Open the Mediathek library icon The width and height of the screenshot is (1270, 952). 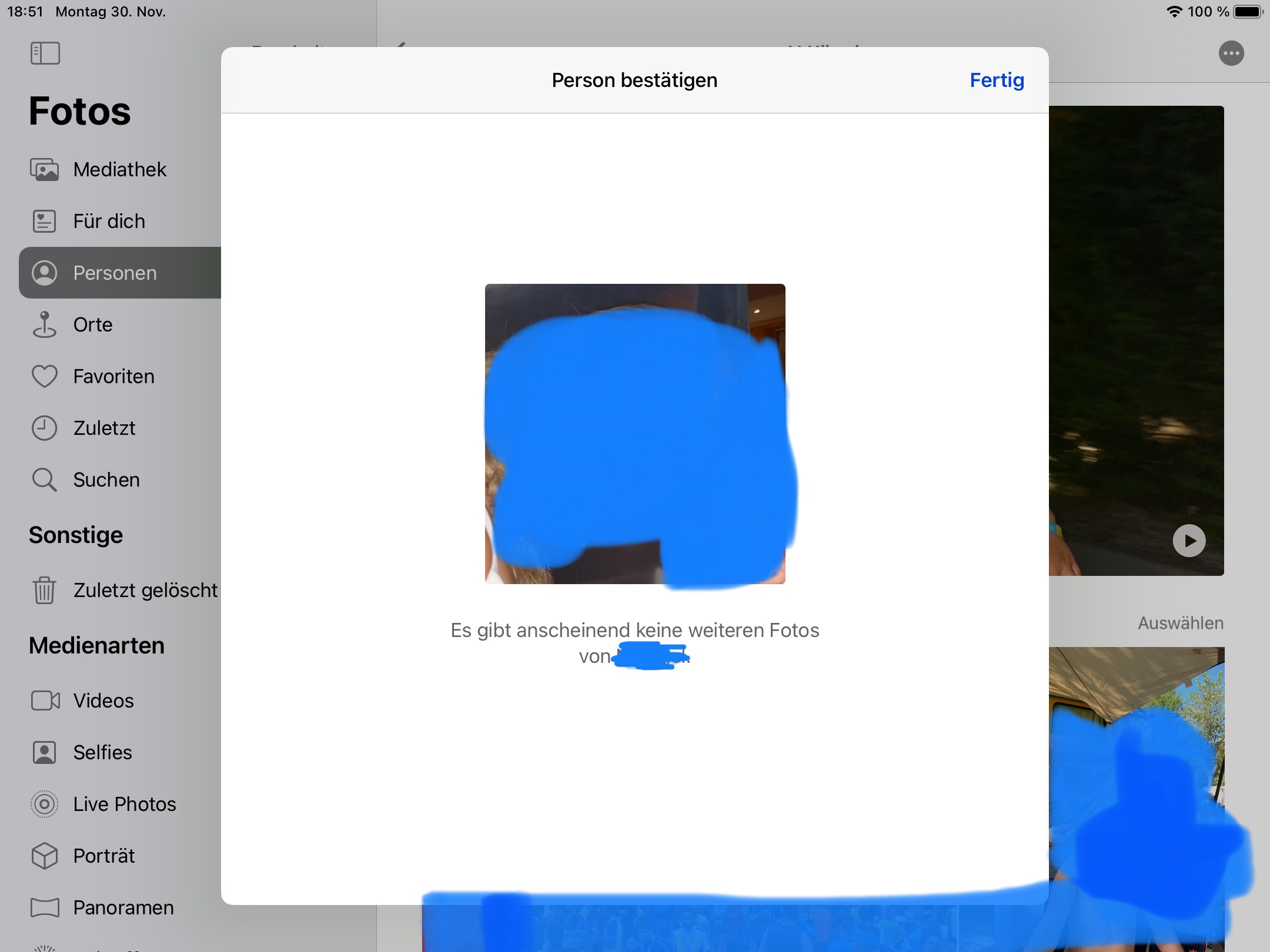(x=45, y=170)
